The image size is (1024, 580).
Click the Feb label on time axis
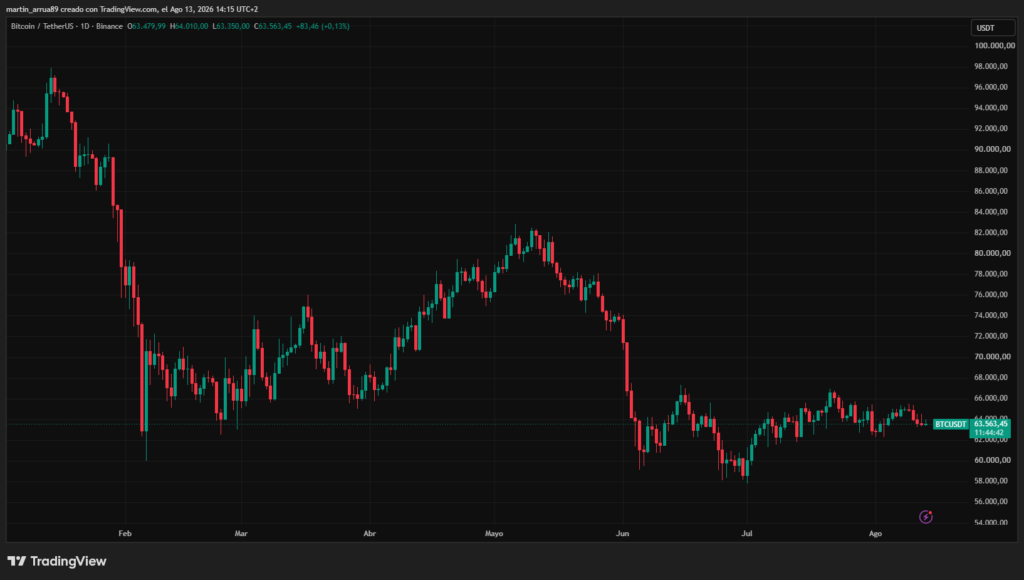[x=125, y=534]
